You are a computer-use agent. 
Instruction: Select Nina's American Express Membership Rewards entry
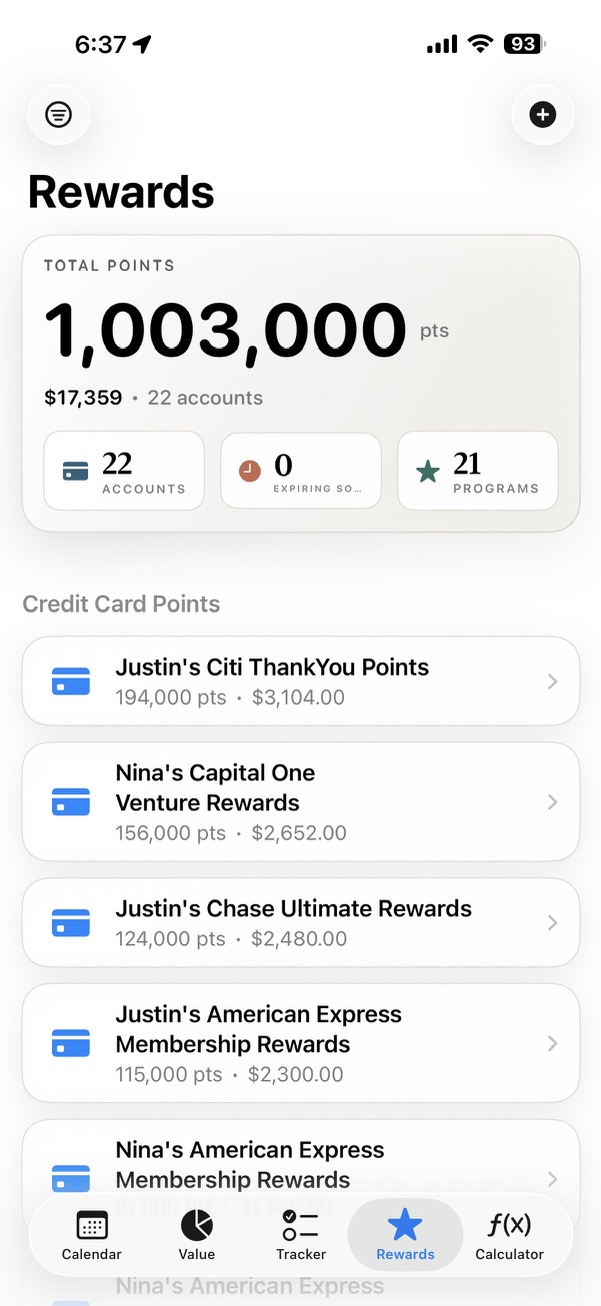300,1163
